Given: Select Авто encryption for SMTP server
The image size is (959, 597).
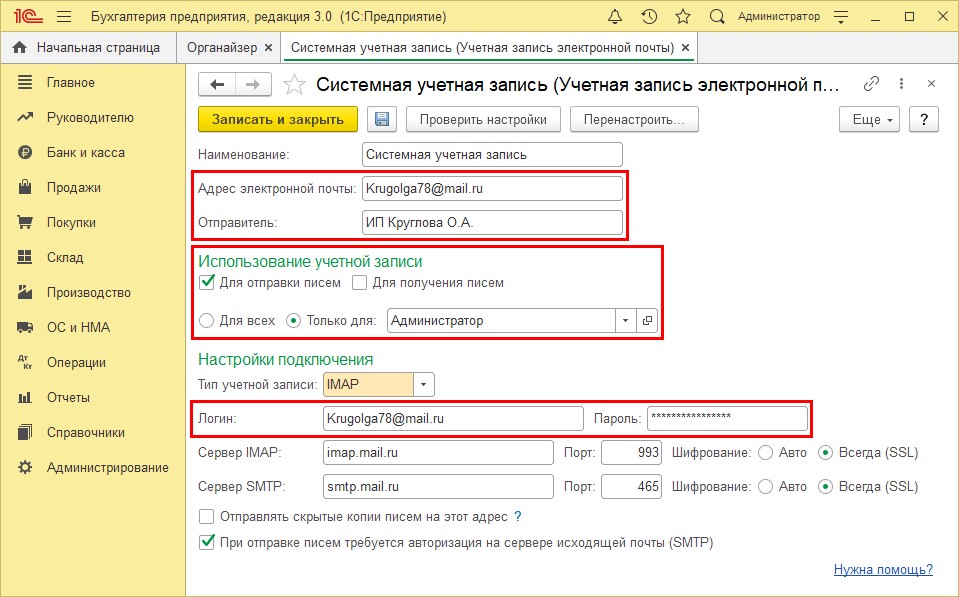Looking at the screenshot, I should click(765, 487).
